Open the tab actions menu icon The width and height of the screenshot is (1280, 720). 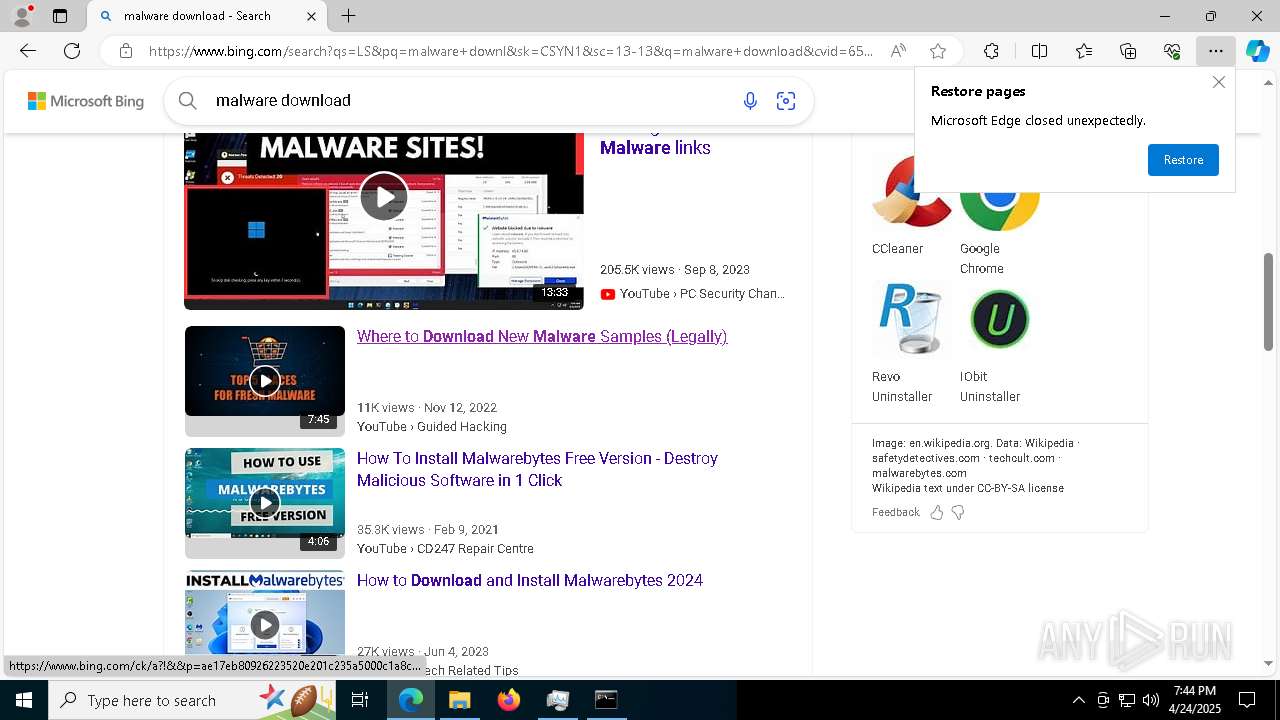(60, 16)
